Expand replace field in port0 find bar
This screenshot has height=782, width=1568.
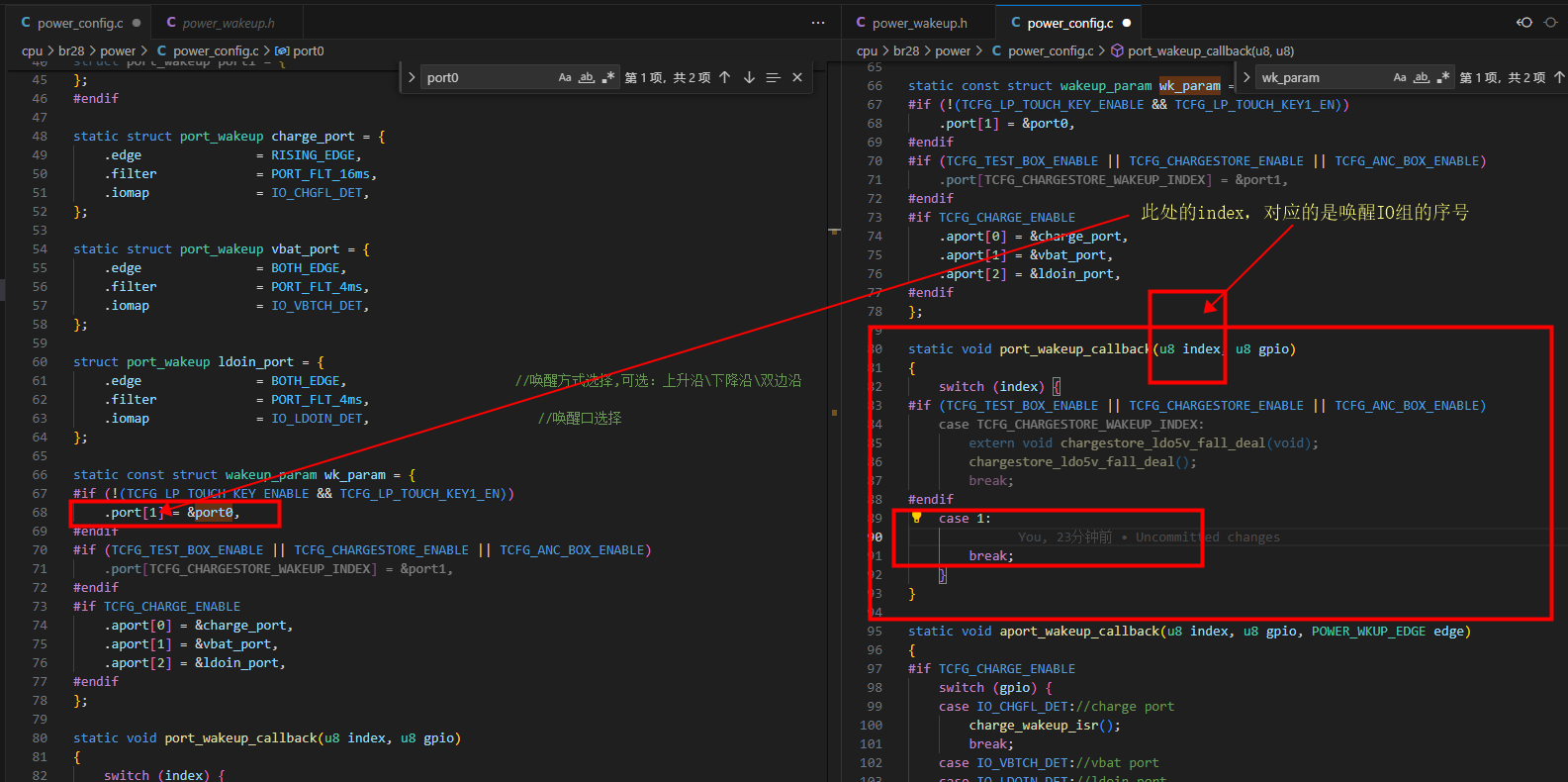412,77
